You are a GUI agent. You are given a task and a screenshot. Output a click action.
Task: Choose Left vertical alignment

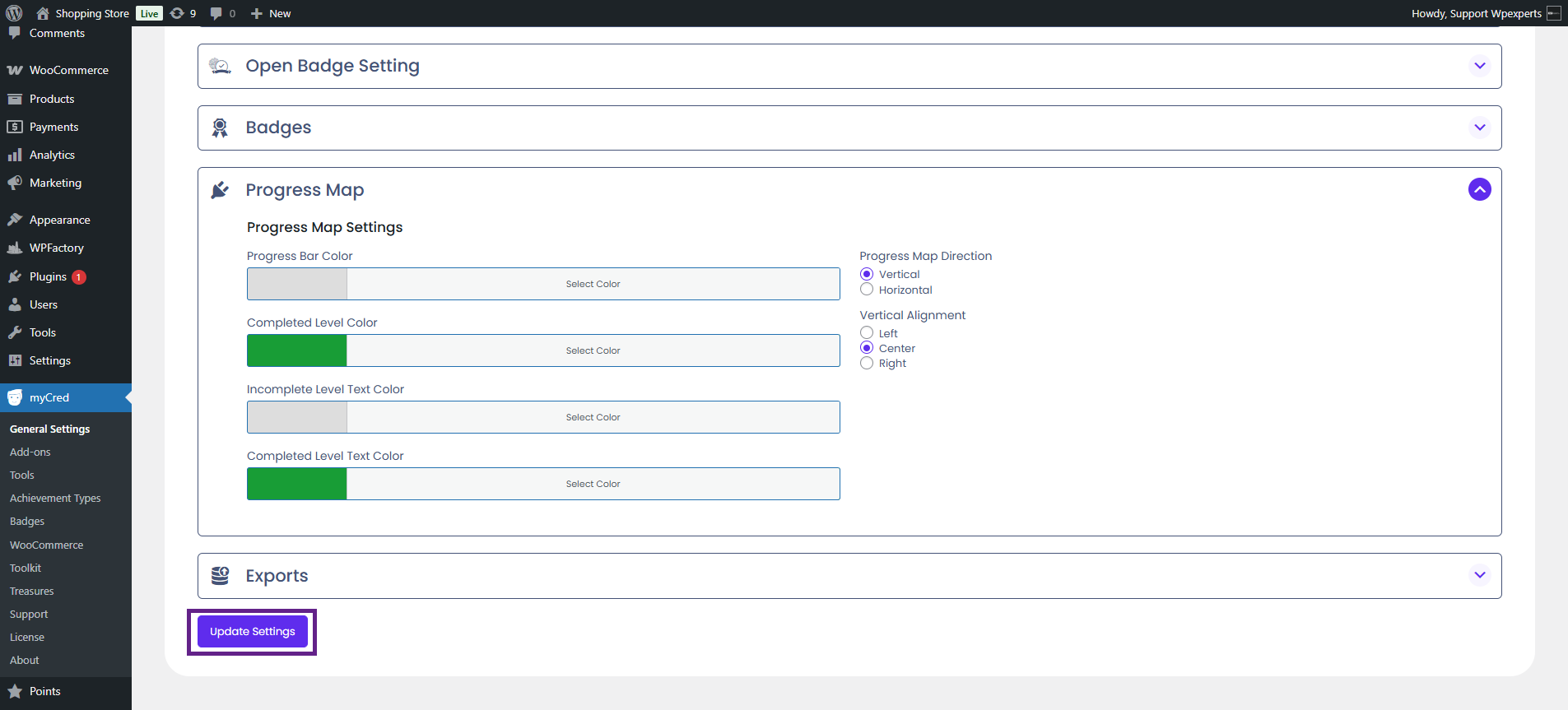[867, 333]
